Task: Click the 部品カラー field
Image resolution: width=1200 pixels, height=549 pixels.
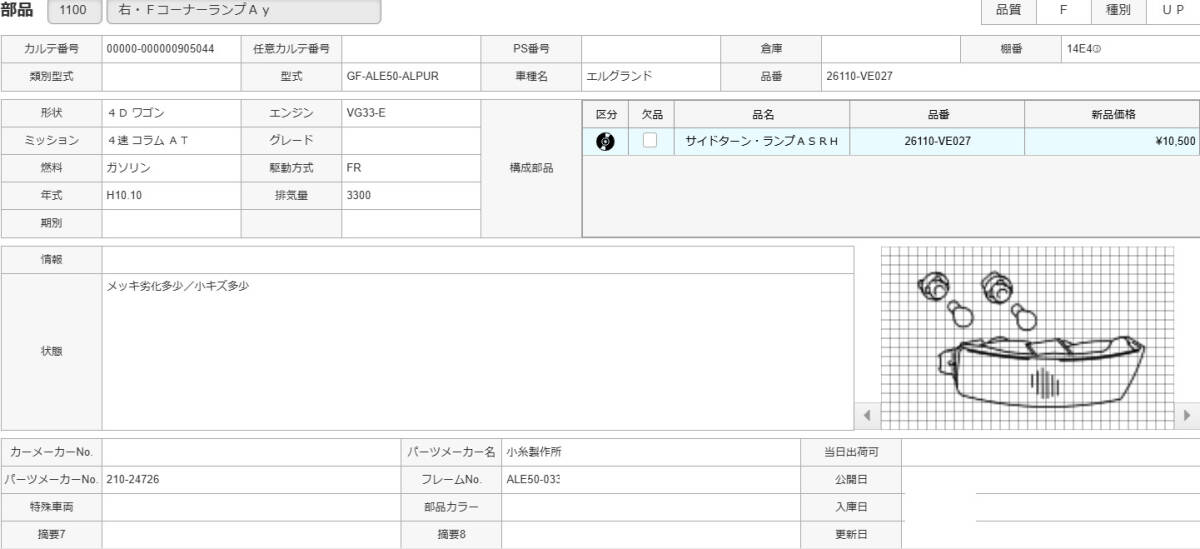Action: pos(651,507)
